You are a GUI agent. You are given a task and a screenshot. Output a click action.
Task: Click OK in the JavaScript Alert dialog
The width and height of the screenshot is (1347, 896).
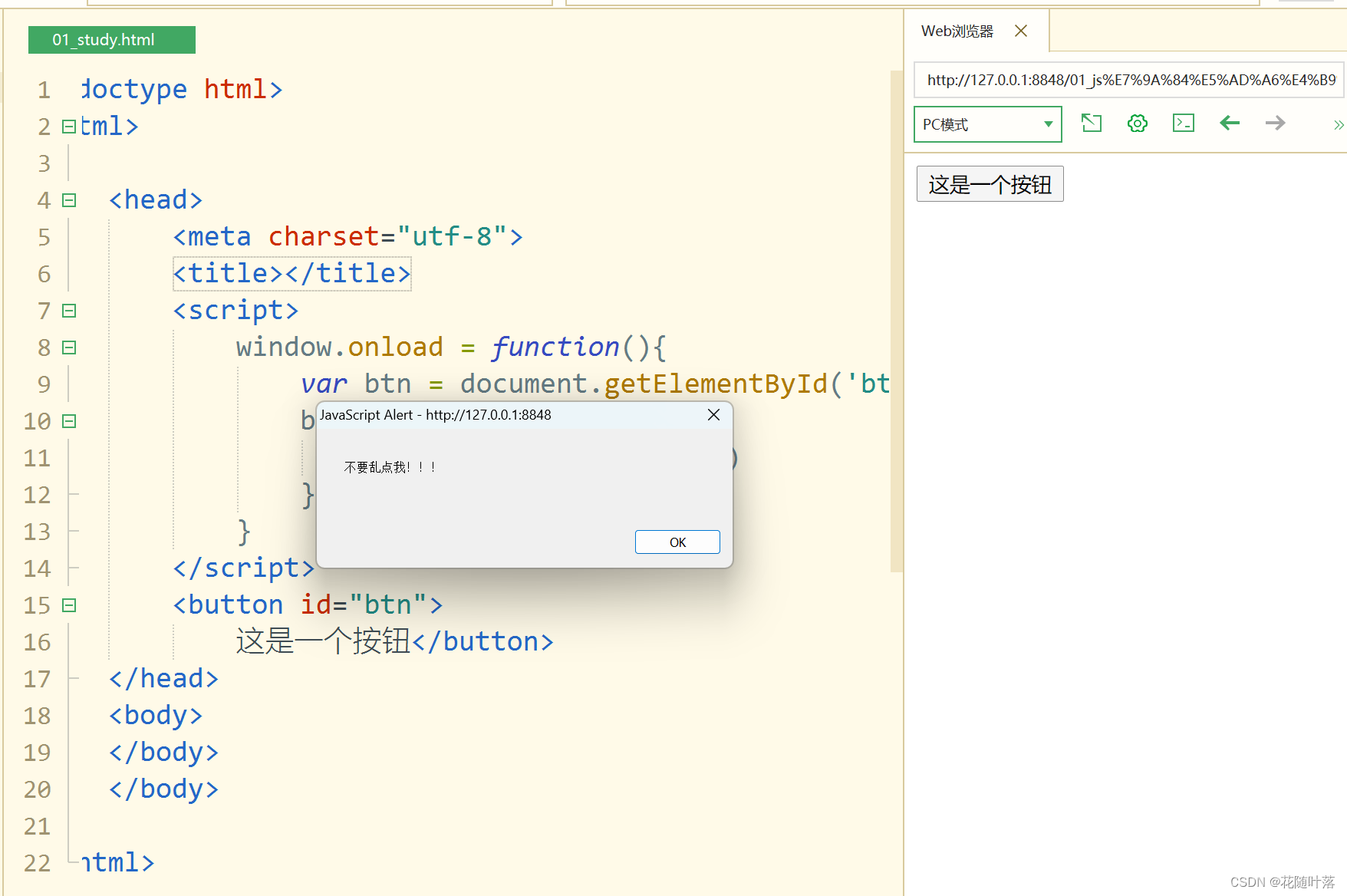[x=677, y=542]
